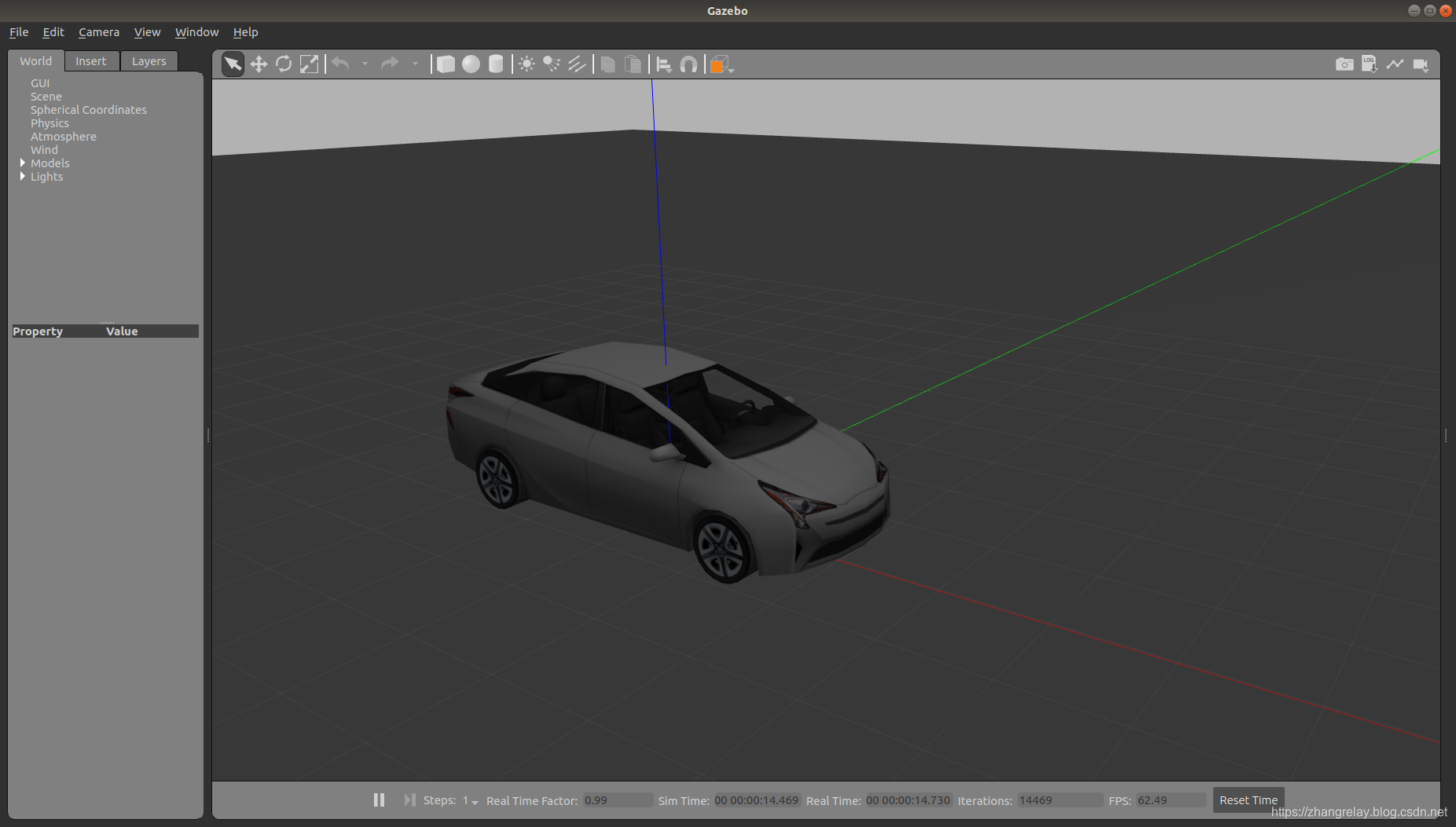Viewport: 1456px width, 827px height.
Task: Click the Reset Time button
Action: 1248,800
